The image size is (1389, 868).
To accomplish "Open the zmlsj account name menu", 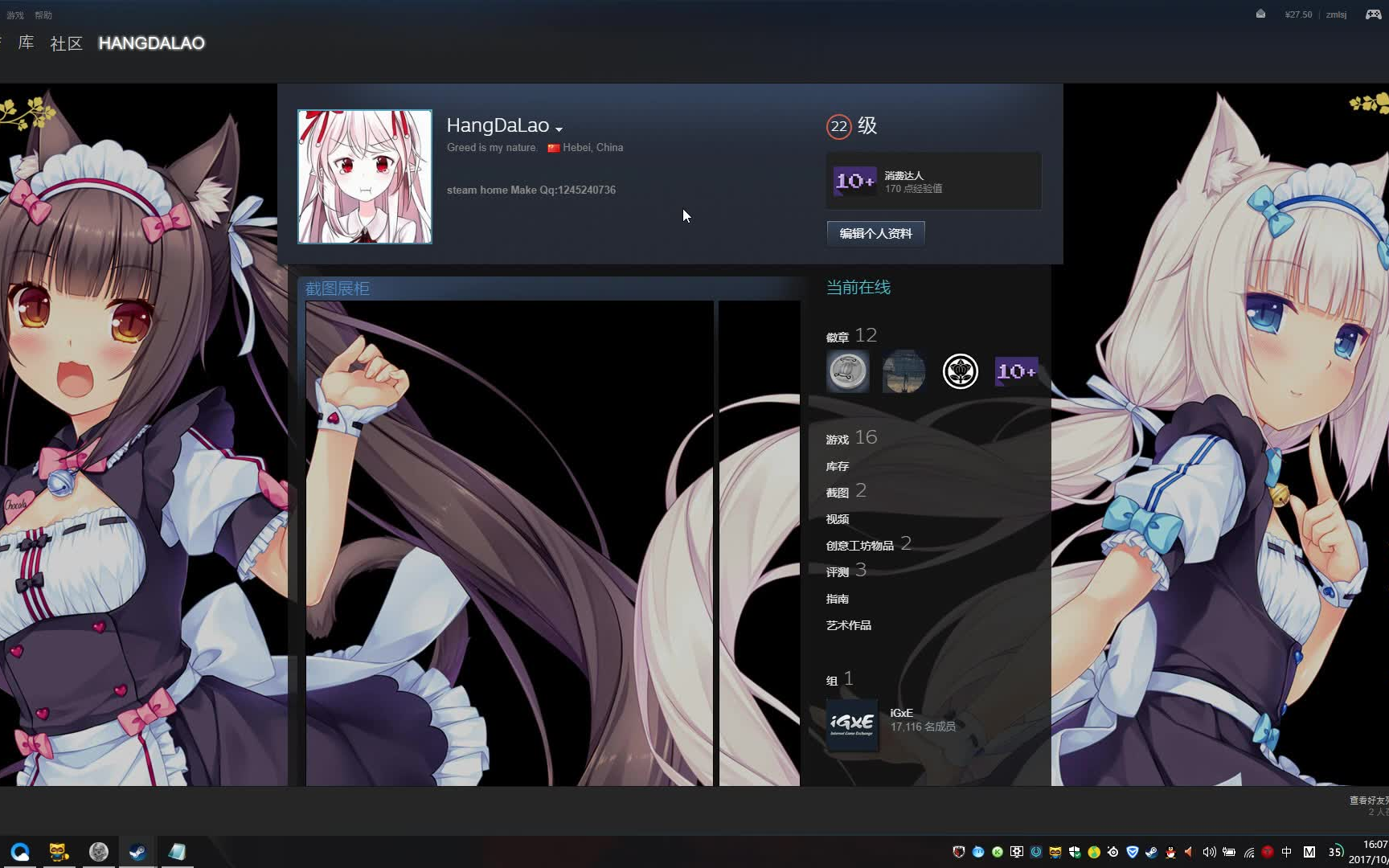I will (1336, 14).
